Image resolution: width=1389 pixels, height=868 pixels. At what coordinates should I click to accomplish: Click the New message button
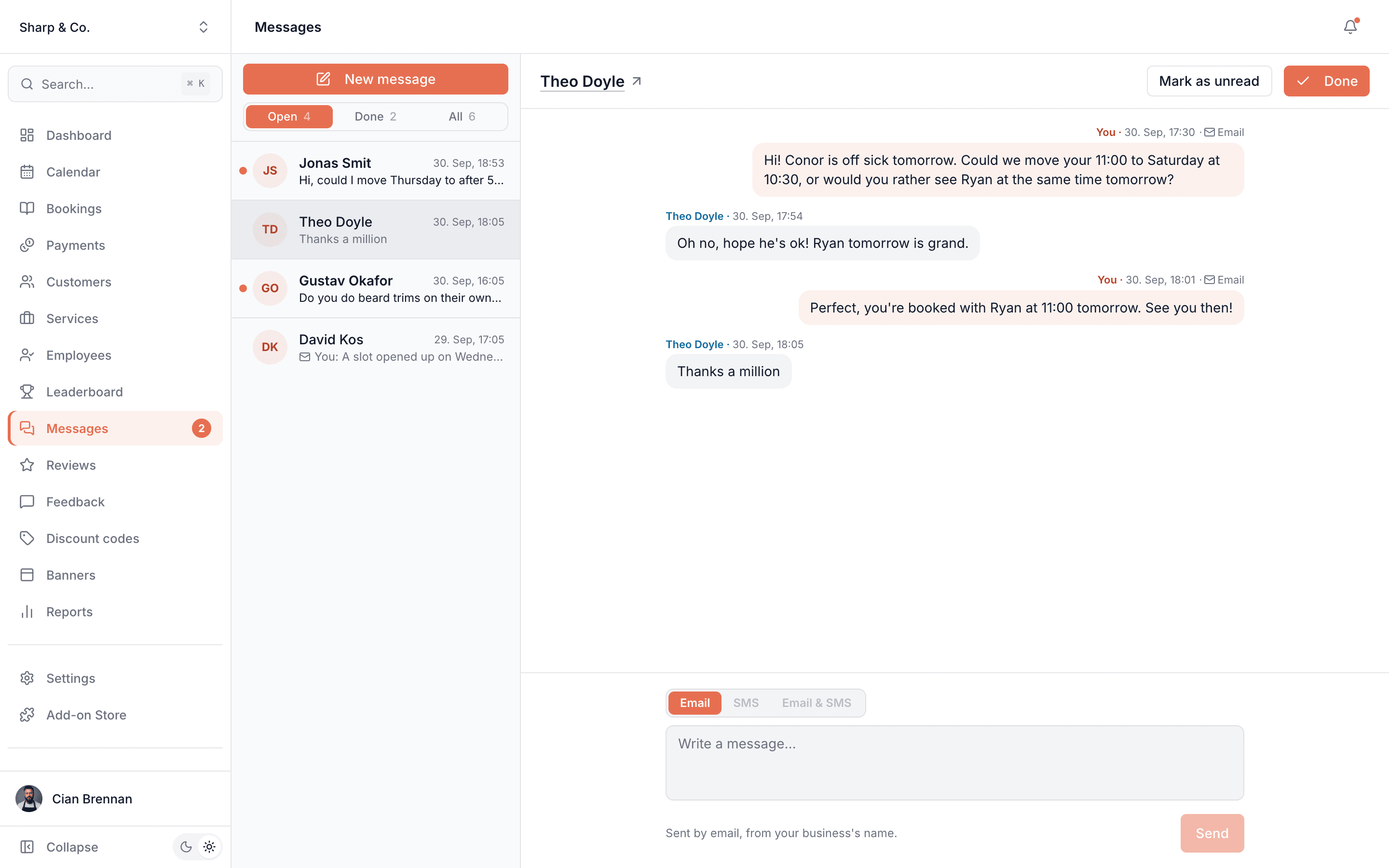click(x=375, y=79)
